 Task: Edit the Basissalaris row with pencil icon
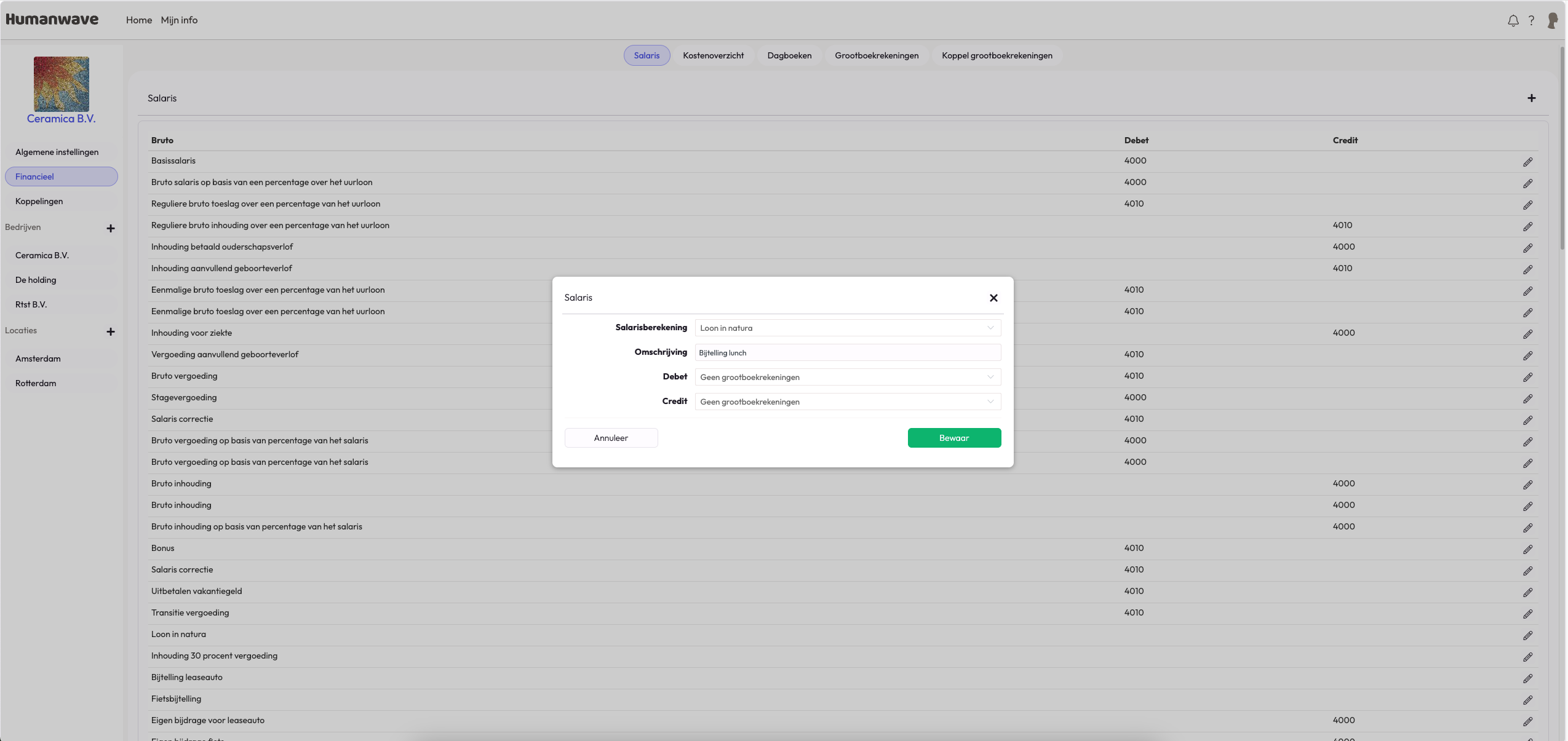1527,162
